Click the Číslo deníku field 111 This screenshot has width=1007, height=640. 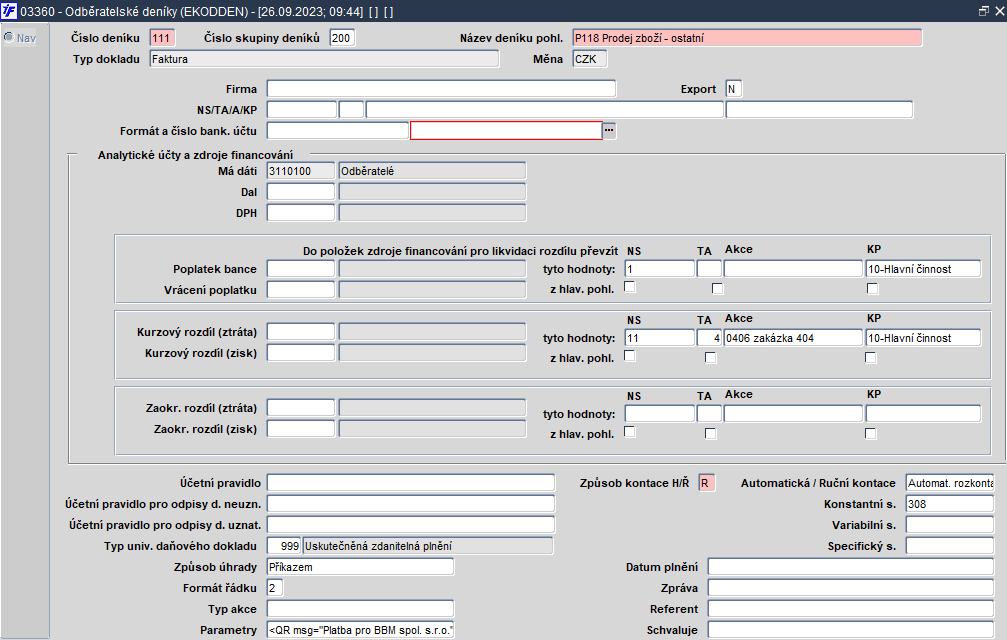point(162,38)
